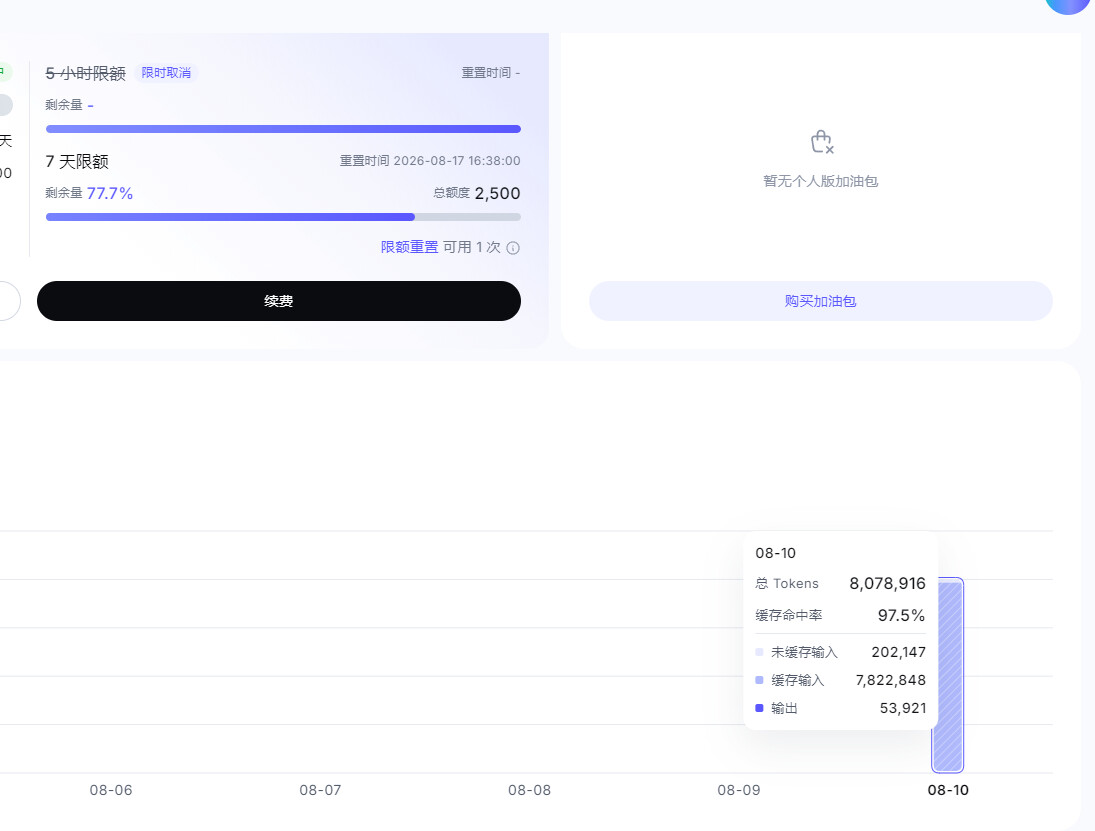Click the 暂无个人版加油包 message

(x=821, y=181)
